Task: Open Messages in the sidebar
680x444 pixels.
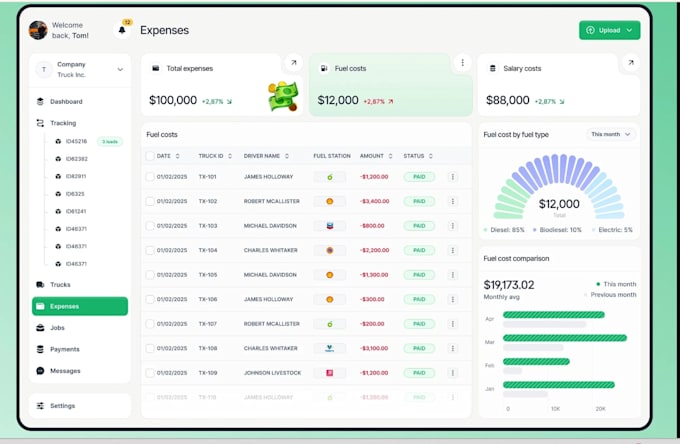Action: [65, 371]
